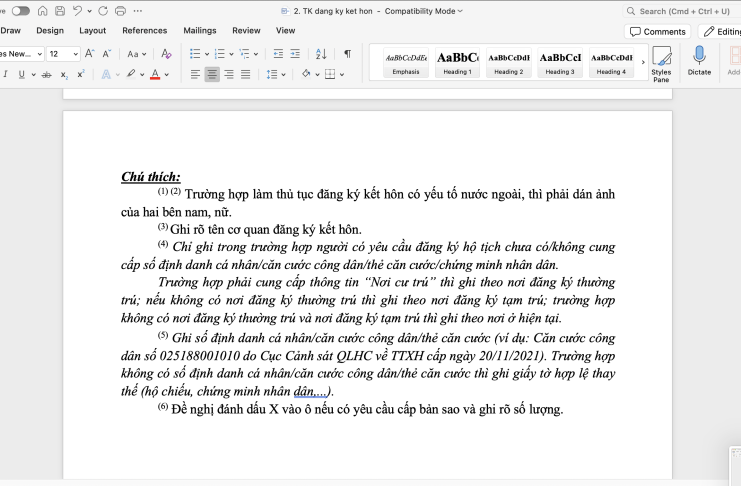
Task: Open the References tab
Action: [145, 30]
